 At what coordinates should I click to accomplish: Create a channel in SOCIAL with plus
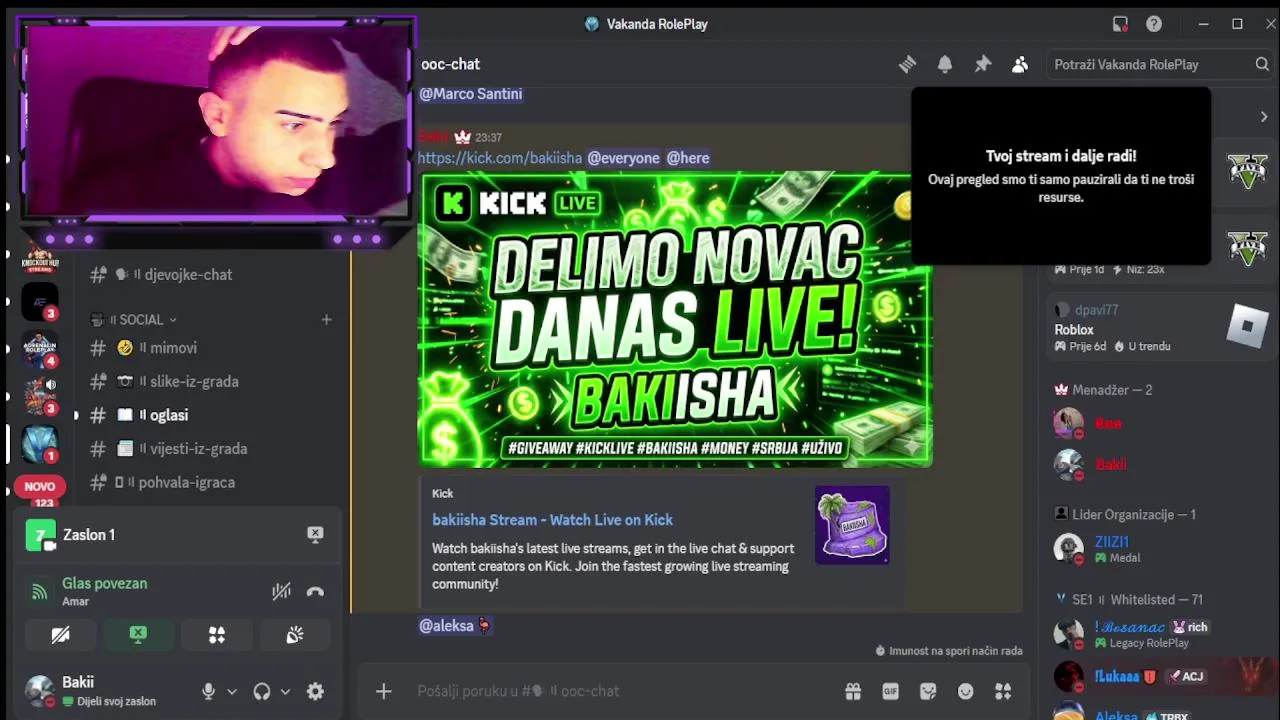tap(326, 320)
